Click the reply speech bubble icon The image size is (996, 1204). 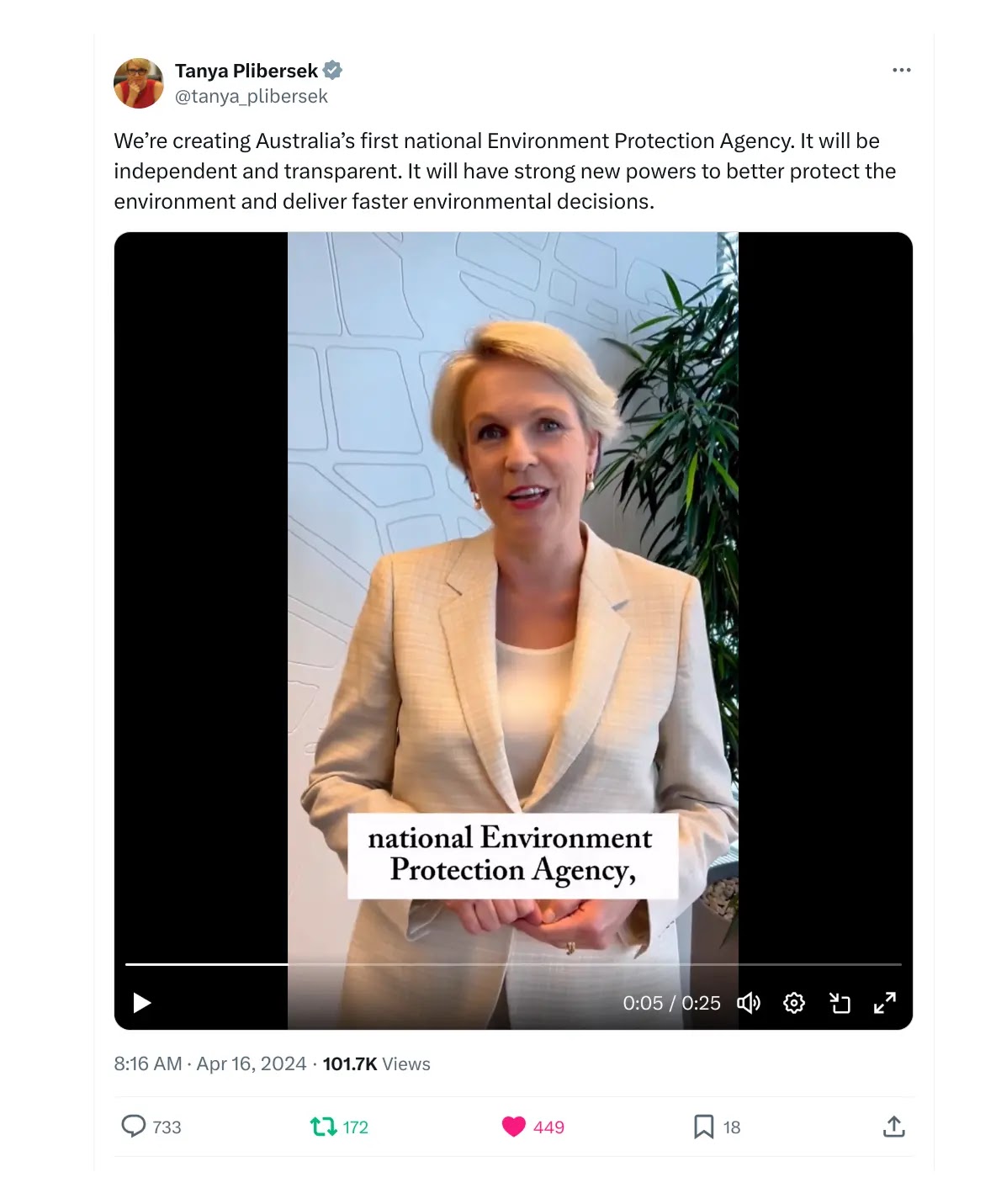[x=134, y=1126]
